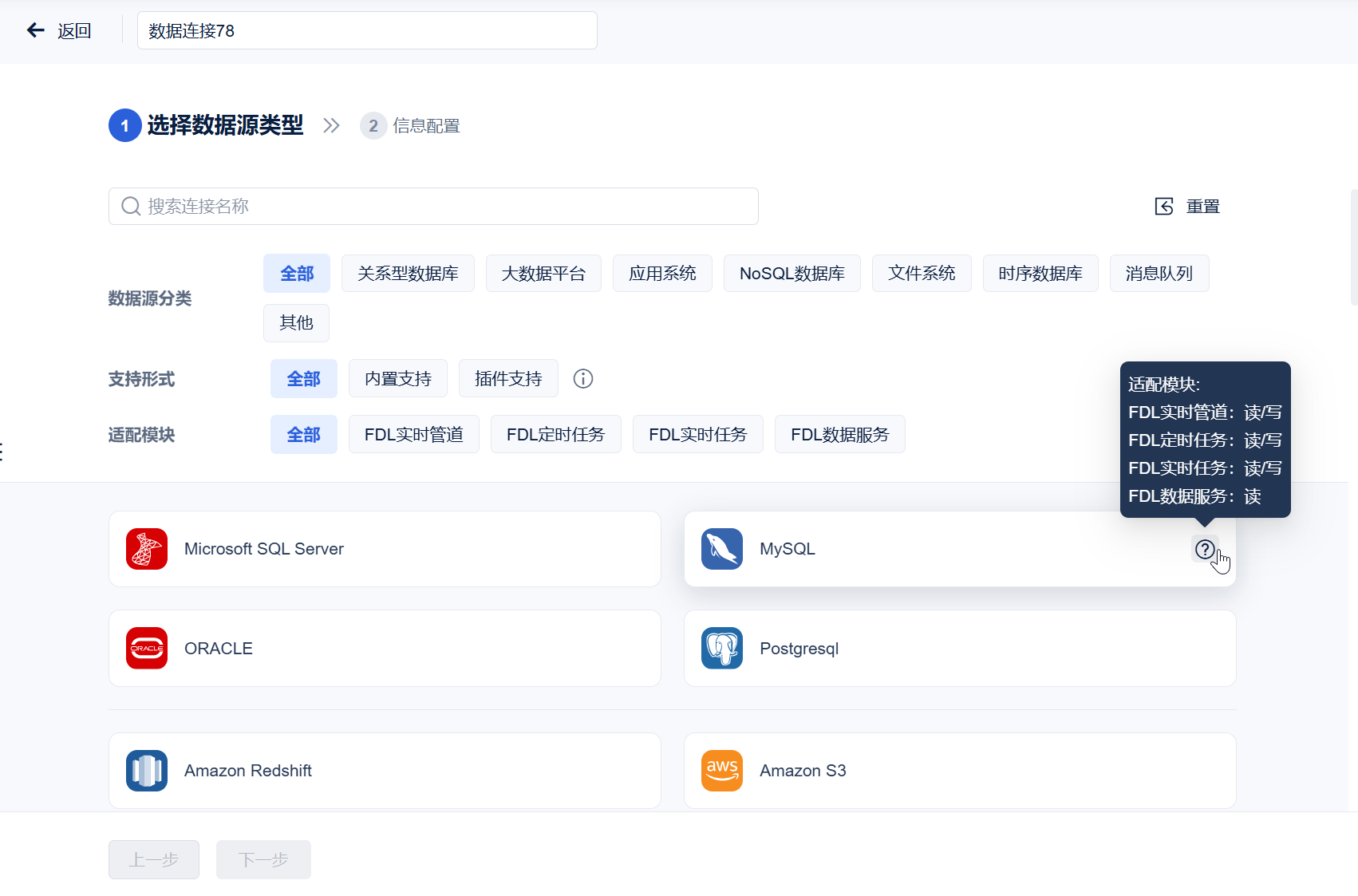Choose 插件支持 support type

[508, 379]
